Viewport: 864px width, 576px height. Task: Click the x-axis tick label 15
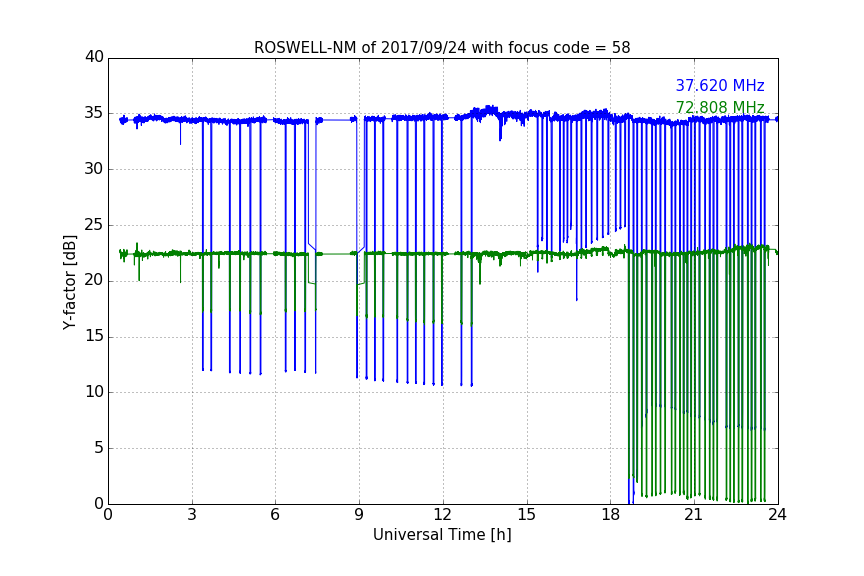[x=526, y=515]
